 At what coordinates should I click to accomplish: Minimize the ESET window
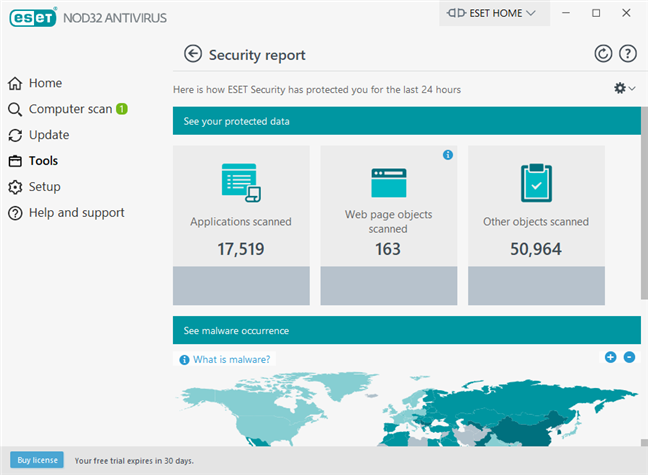pyautogui.click(x=566, y=13)
